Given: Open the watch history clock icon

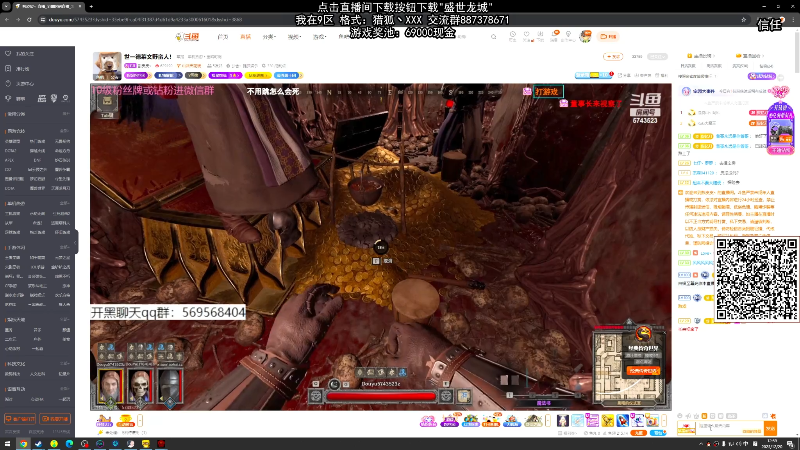Looking at the screenshot, I should 512,36.
